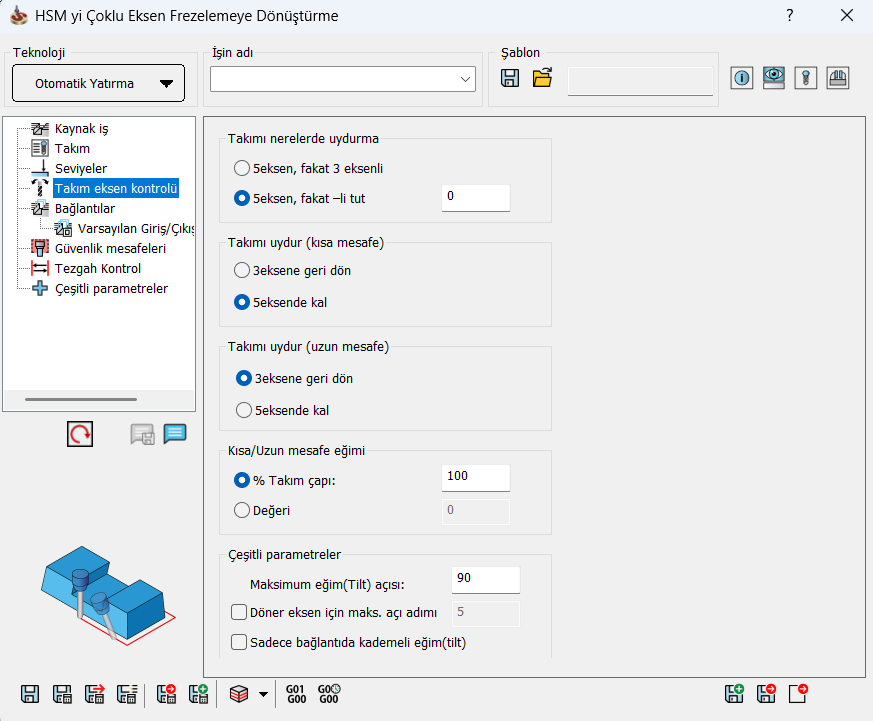The image size is (873, 721).
Task: Click the save template icon under Şablon
Action: [x=510, y=79]
